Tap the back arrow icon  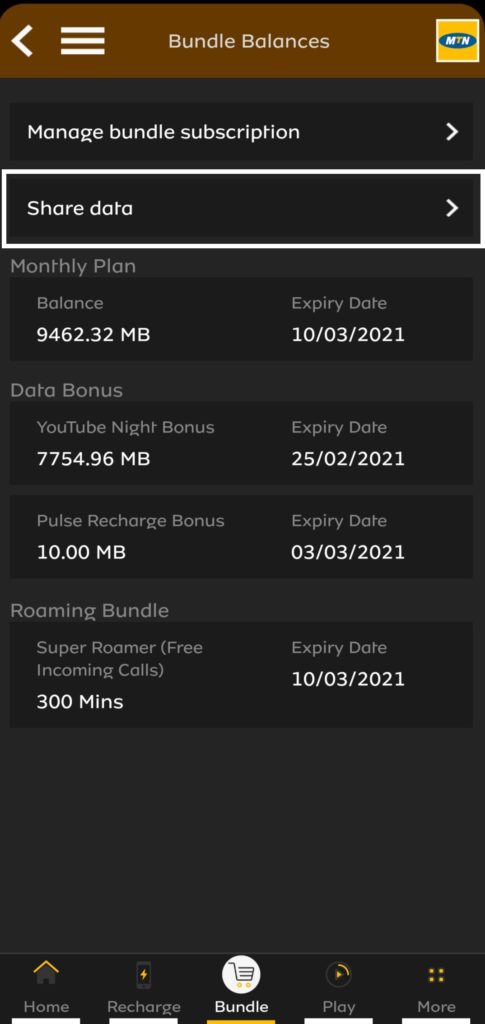pyautogui.click(x=22, y=41)
